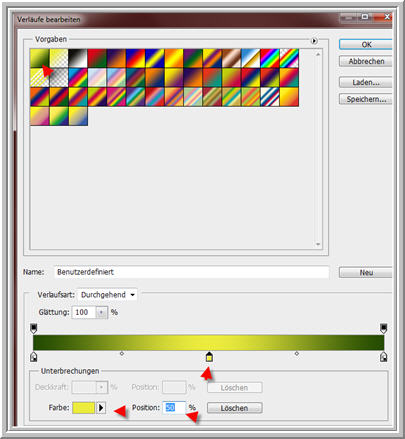Pick the black-to-white gradient preset
The image size is (405, 439).
[78, 58]
